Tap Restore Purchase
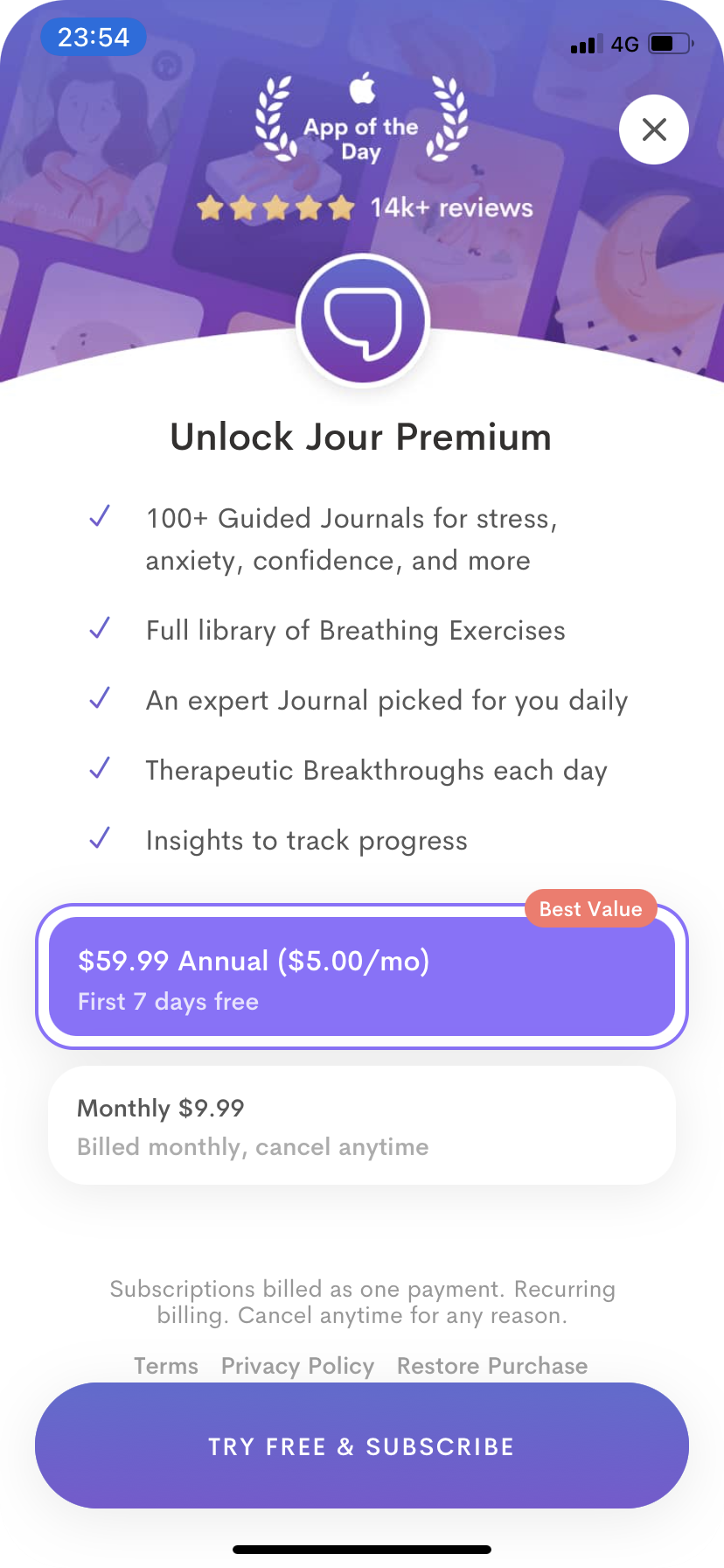The width and height of the screenshot is (724, 1568). pyautogui.click(x=492, y=1366)
